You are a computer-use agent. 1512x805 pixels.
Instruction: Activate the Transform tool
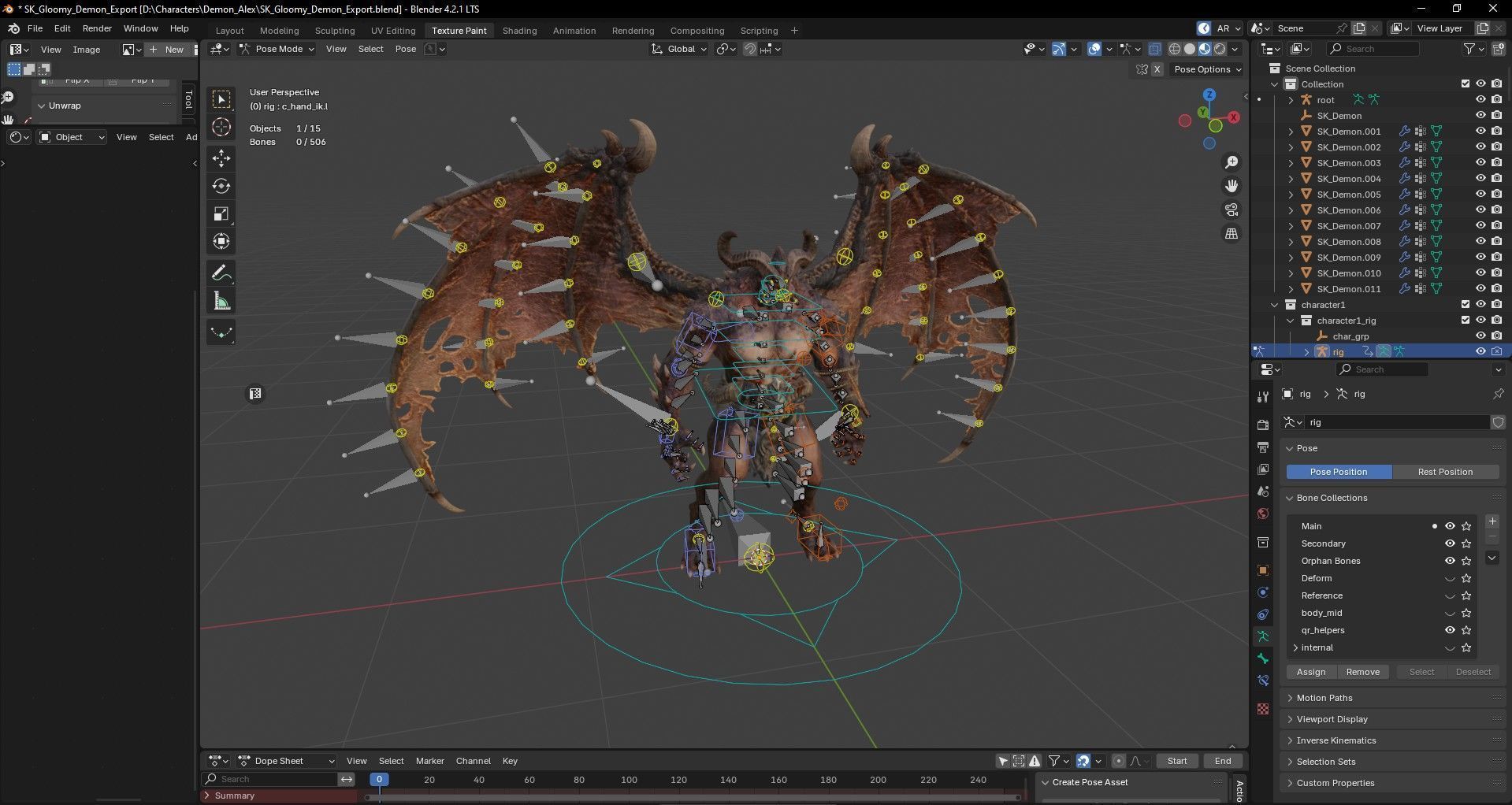(x=221, y=241)
